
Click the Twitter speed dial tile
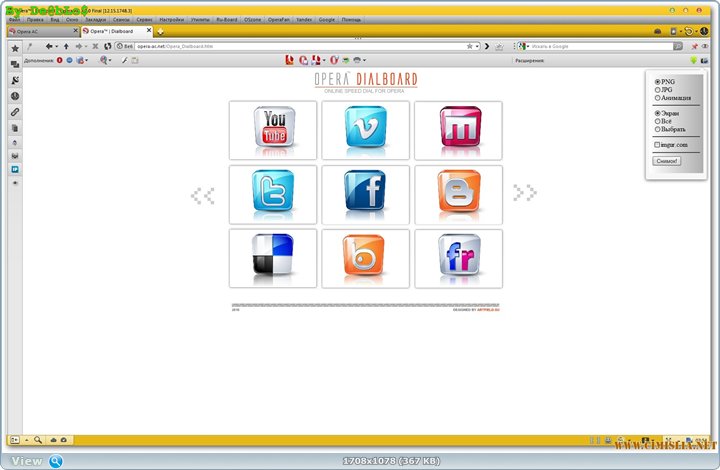[273, 194]
